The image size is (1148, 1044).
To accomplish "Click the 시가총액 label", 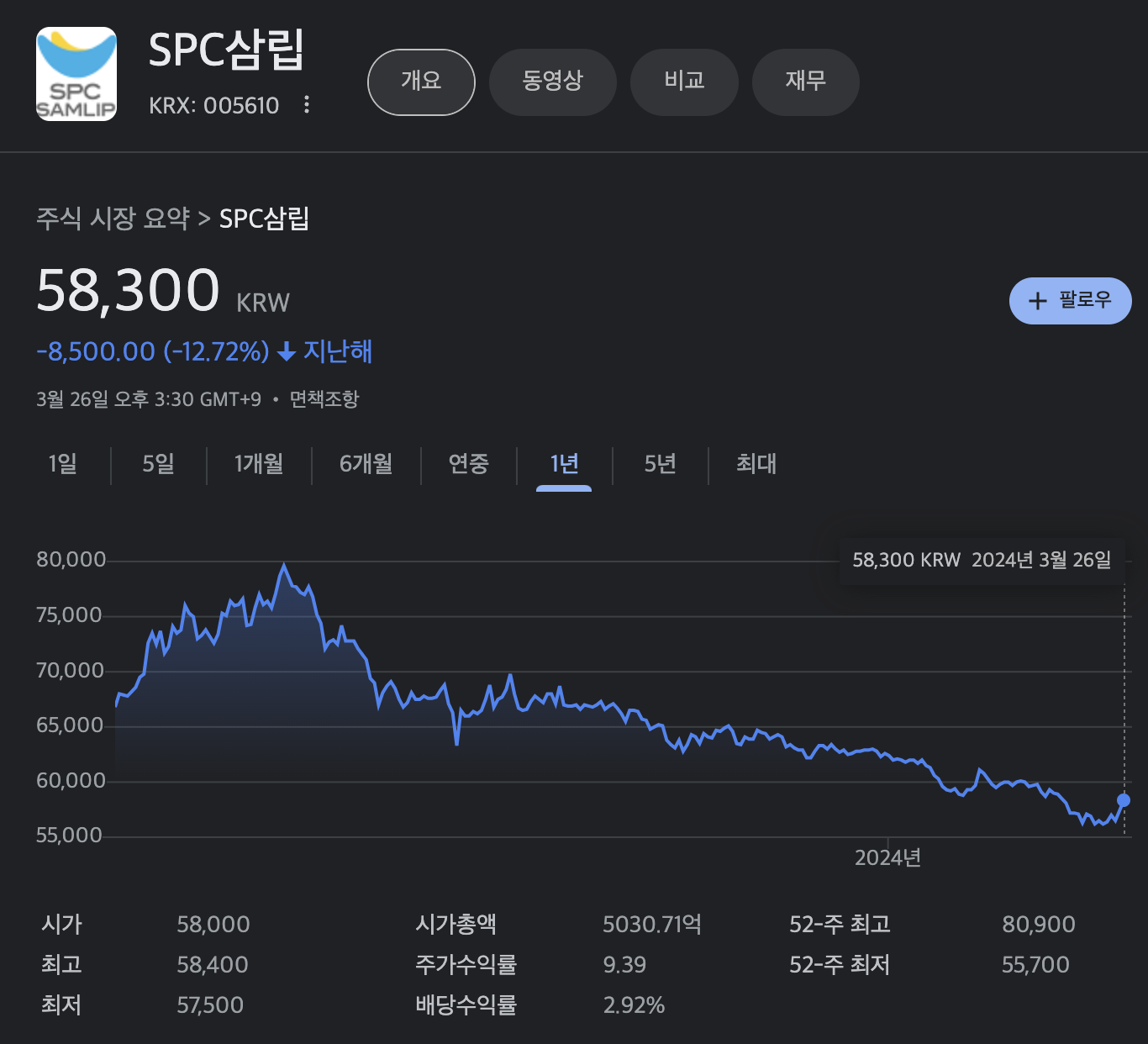I will point(456,925).
